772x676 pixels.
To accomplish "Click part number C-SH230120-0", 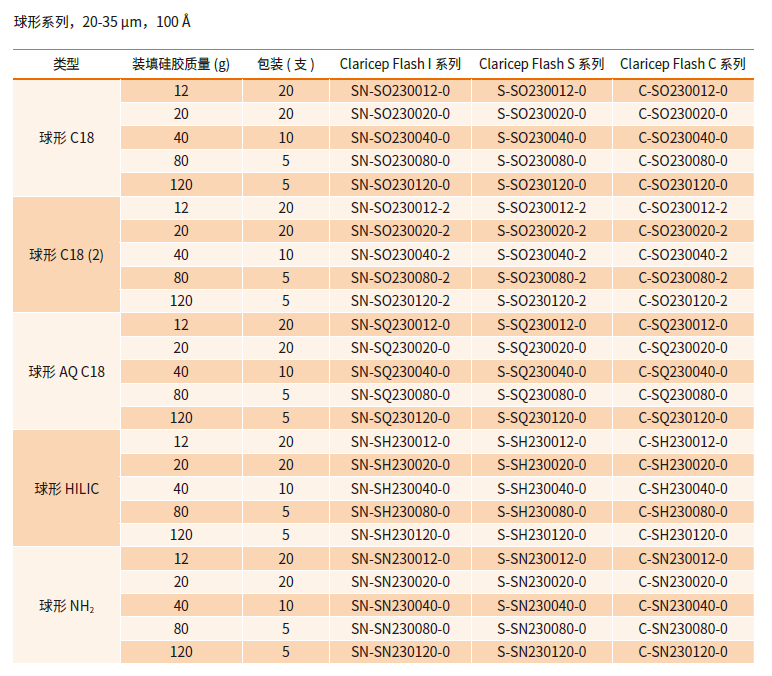I will [x=683, y=535].
